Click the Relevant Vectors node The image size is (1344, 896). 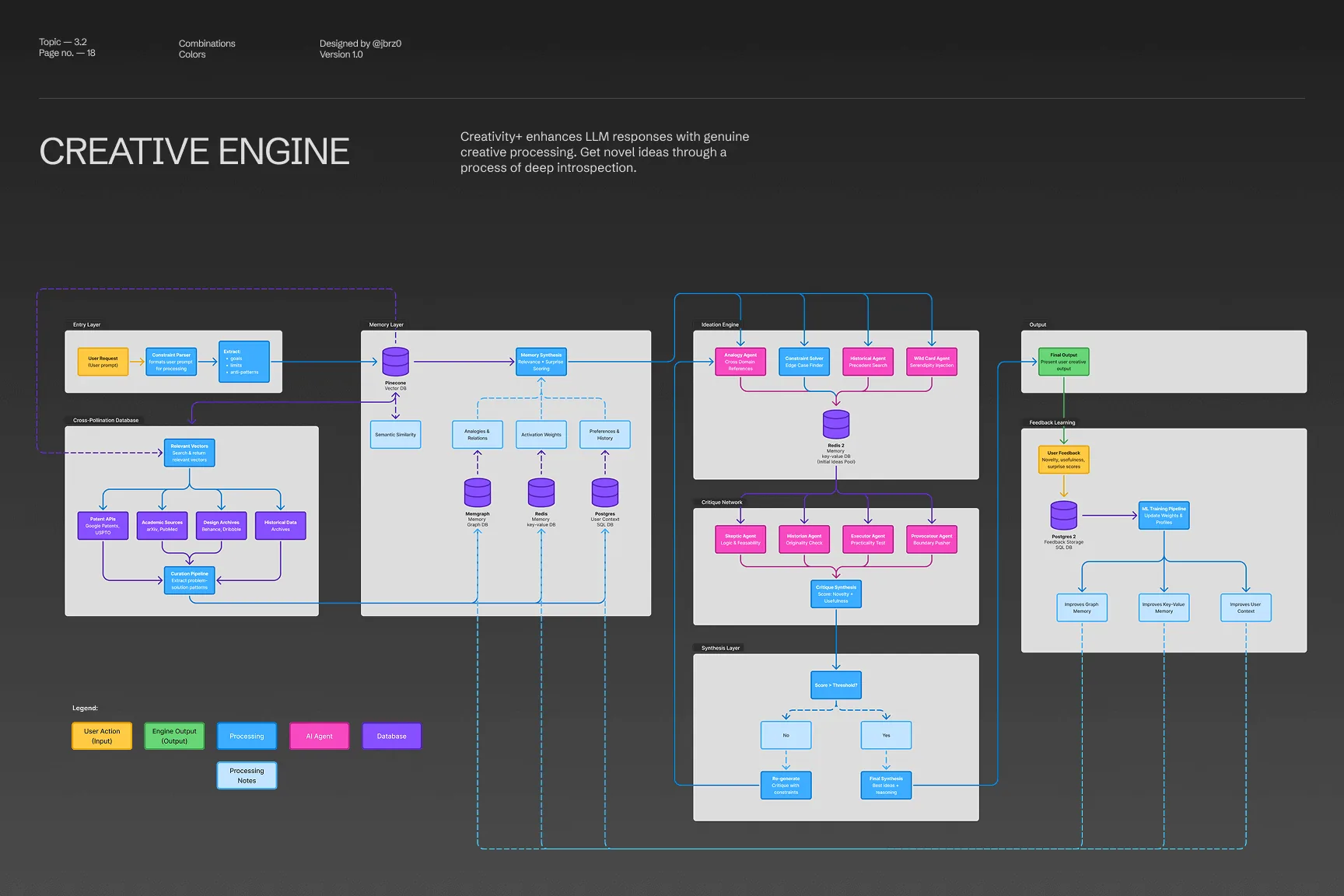tap(189, 453)
